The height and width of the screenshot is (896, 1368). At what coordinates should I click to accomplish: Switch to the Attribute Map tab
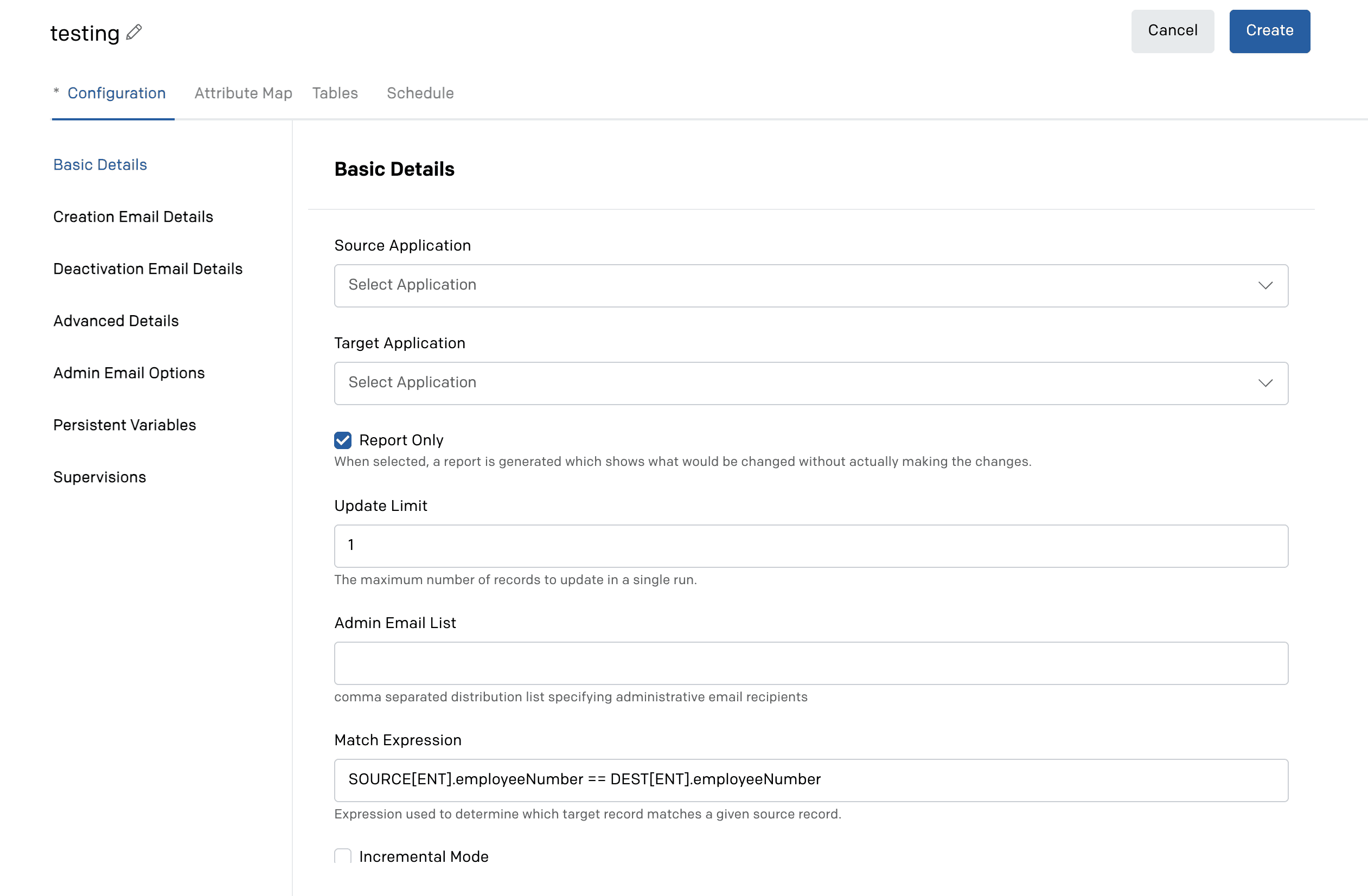tap(243, 93)
